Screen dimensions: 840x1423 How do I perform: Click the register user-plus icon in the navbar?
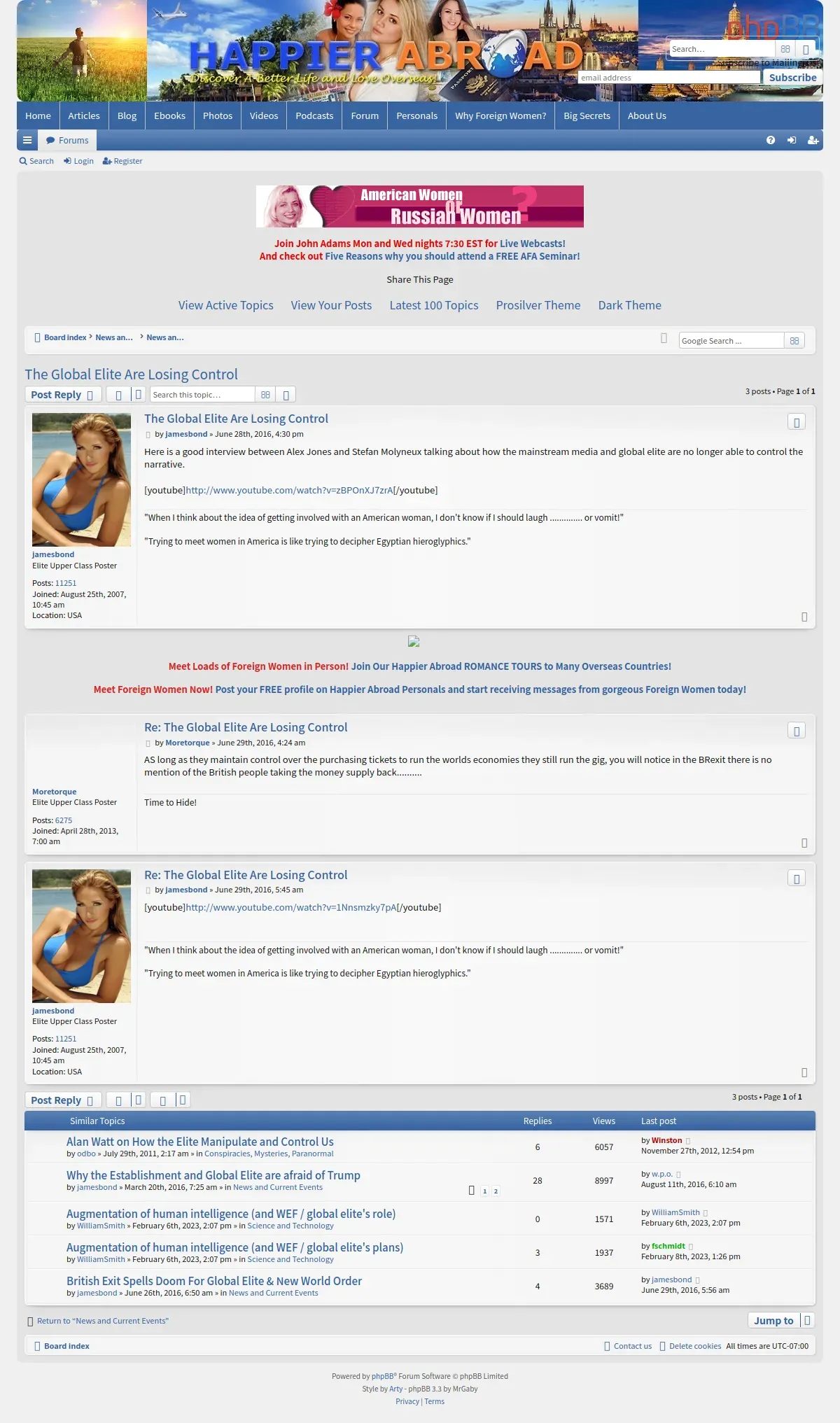tap(813, 140)
